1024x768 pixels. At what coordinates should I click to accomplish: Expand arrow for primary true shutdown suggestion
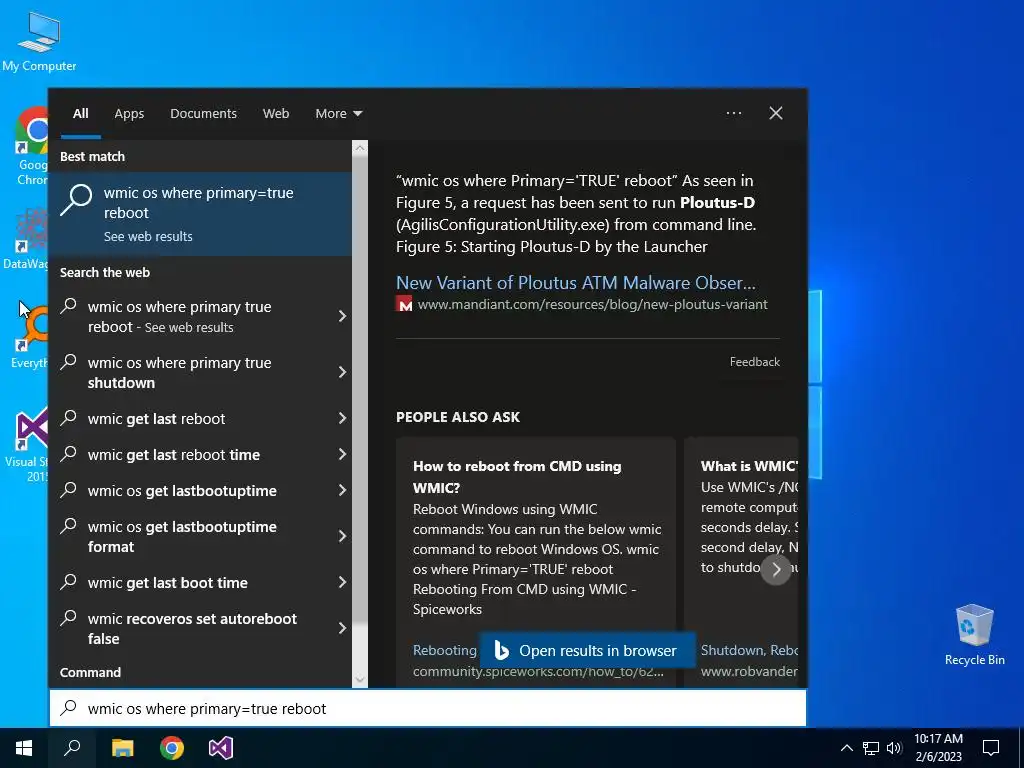(342, 372)
